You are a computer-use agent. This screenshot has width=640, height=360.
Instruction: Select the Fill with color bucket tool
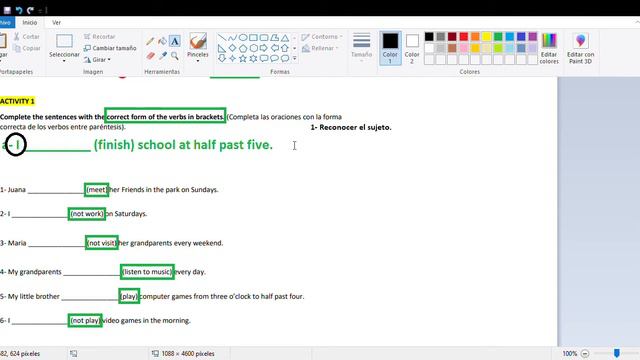pos(162,41)
